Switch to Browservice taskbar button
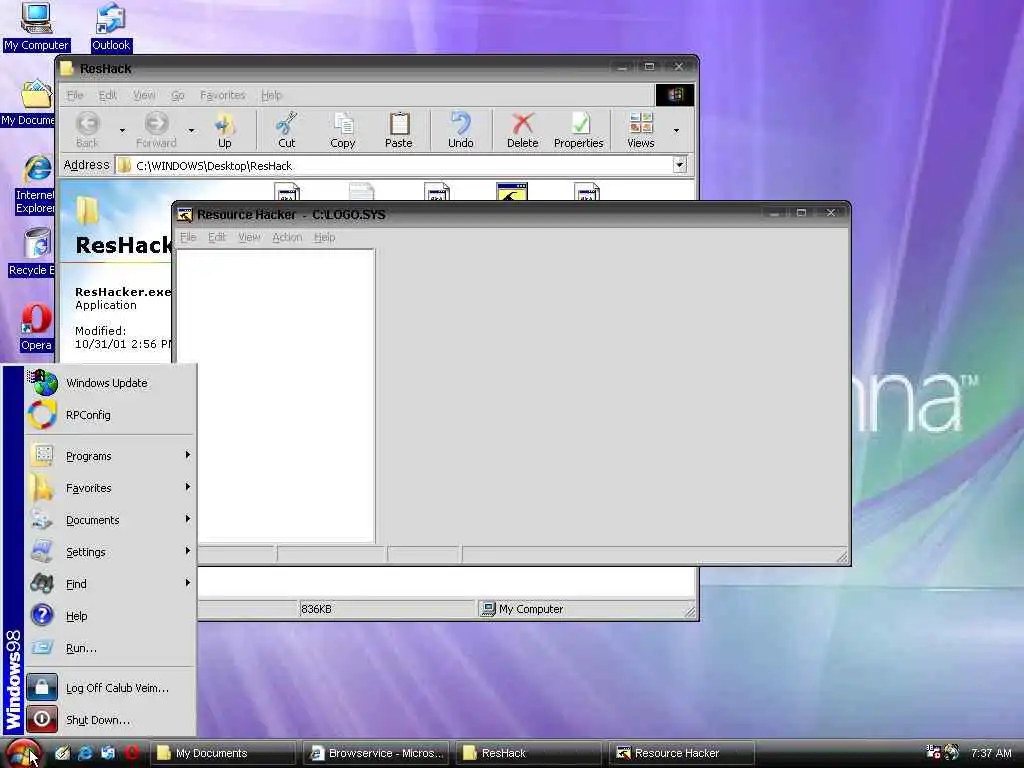The image size is (1024, 768). click(x=376, y=753)
